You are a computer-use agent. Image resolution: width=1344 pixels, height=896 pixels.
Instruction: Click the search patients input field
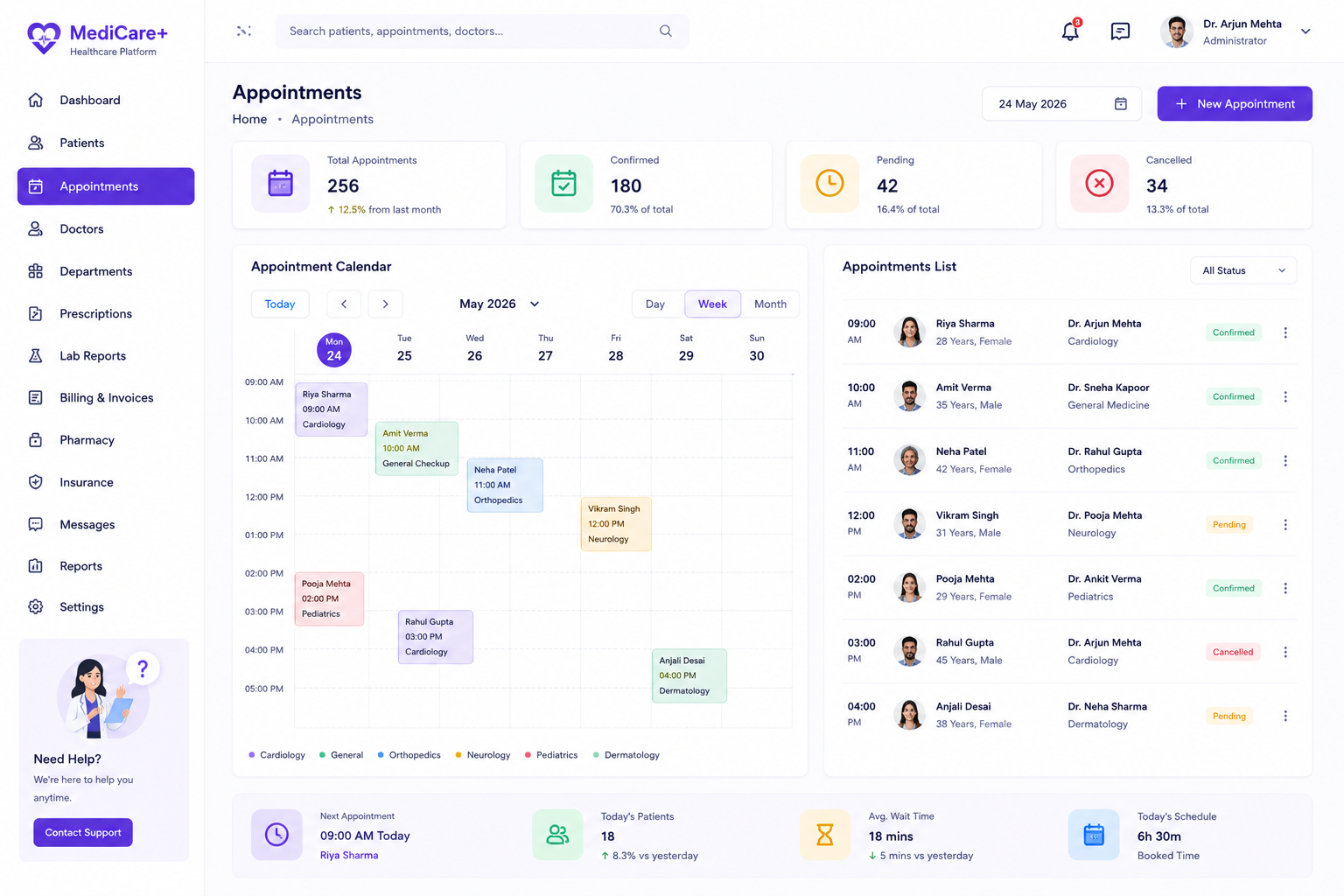482,31
